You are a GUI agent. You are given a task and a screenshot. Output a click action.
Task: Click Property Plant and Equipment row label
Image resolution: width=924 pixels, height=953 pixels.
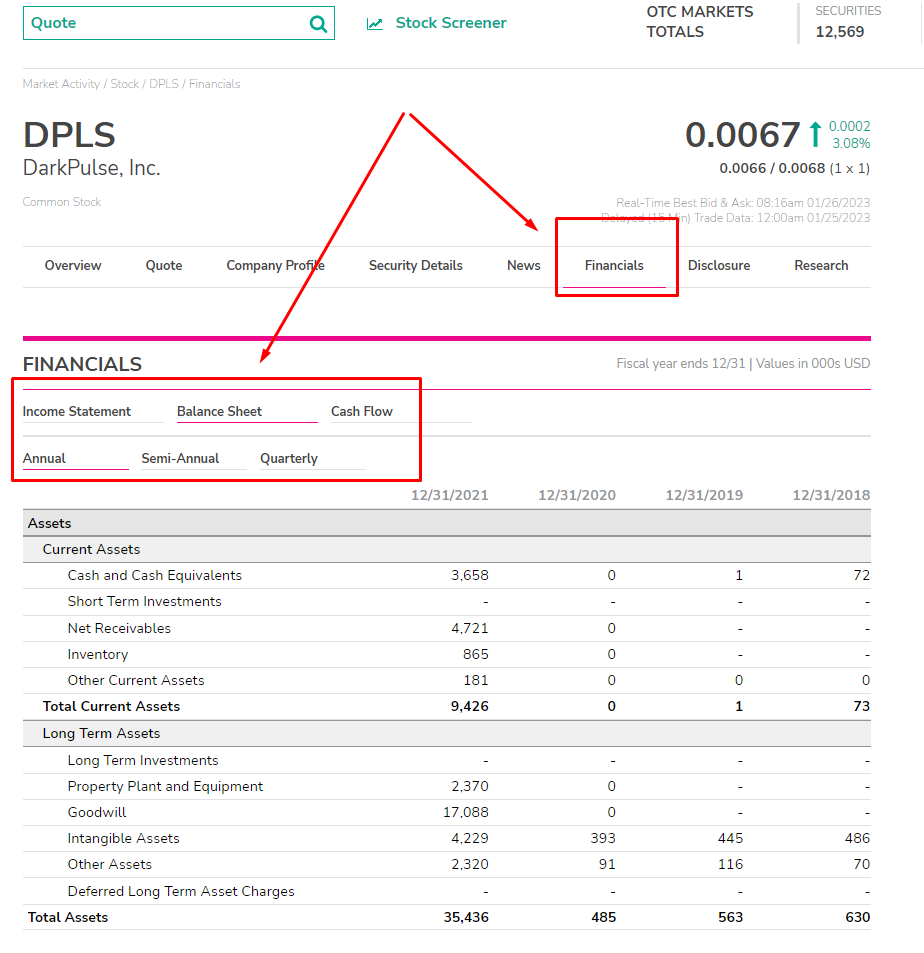(x=165, y=786)
